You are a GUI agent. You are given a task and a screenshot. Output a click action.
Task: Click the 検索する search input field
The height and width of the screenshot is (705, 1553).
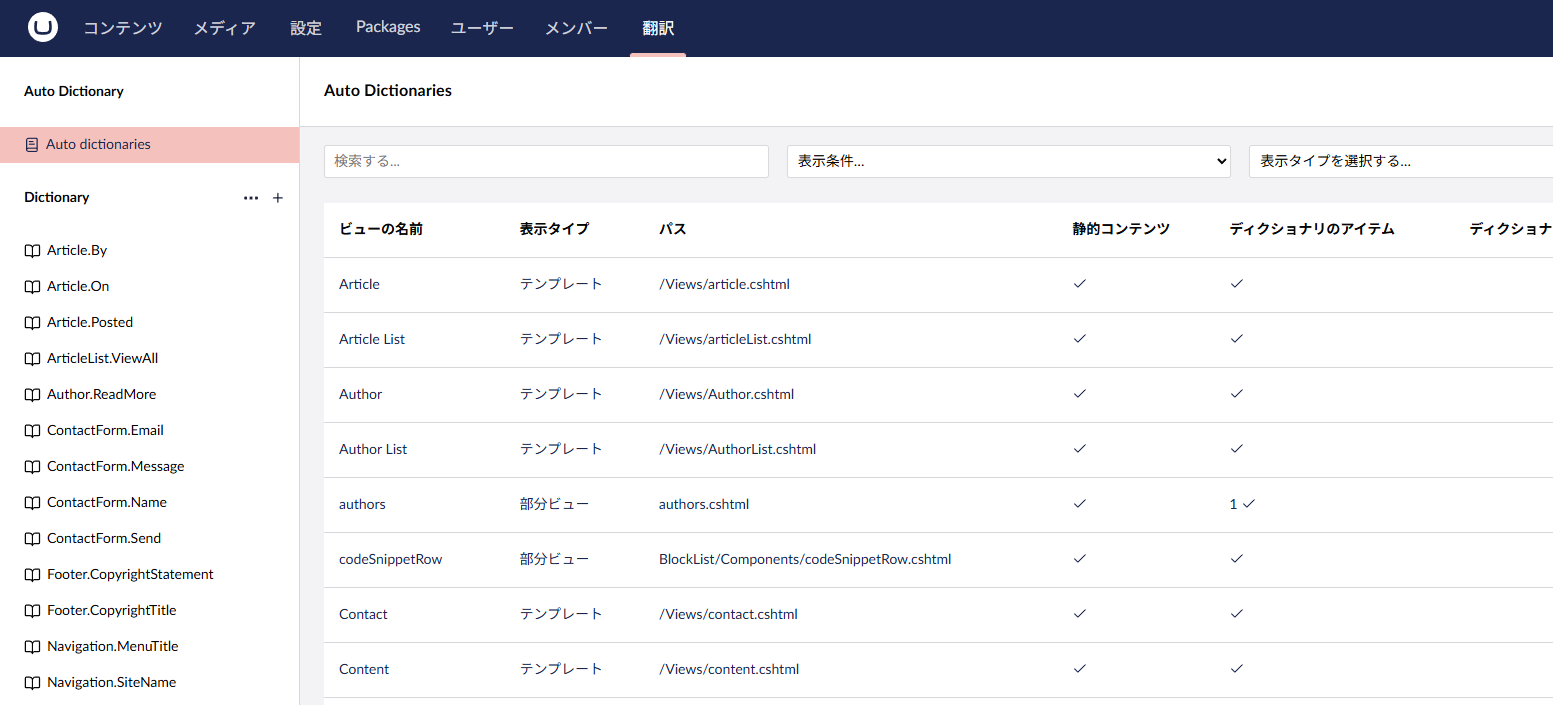point(546,162)
